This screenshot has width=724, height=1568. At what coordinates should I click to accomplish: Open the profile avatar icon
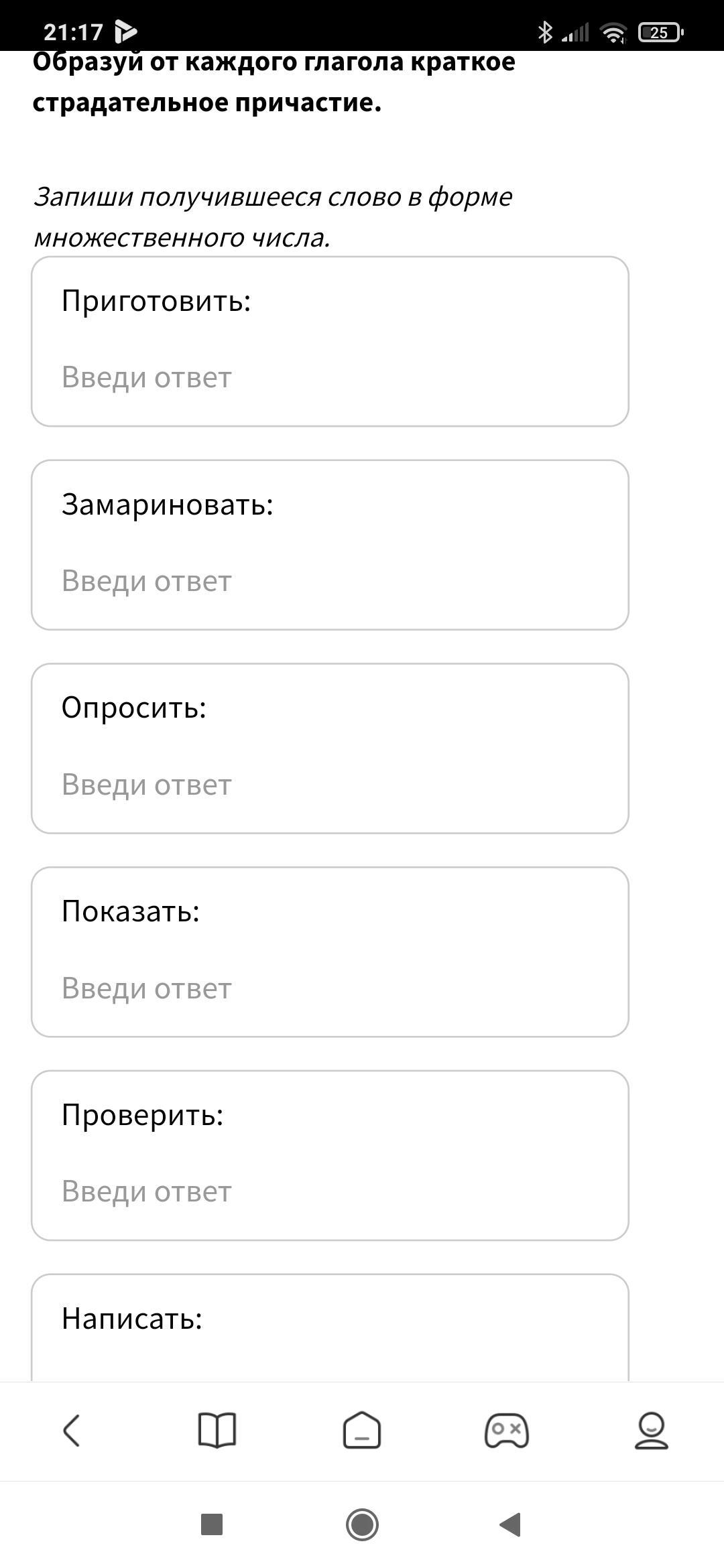(x=652, y=1431)
